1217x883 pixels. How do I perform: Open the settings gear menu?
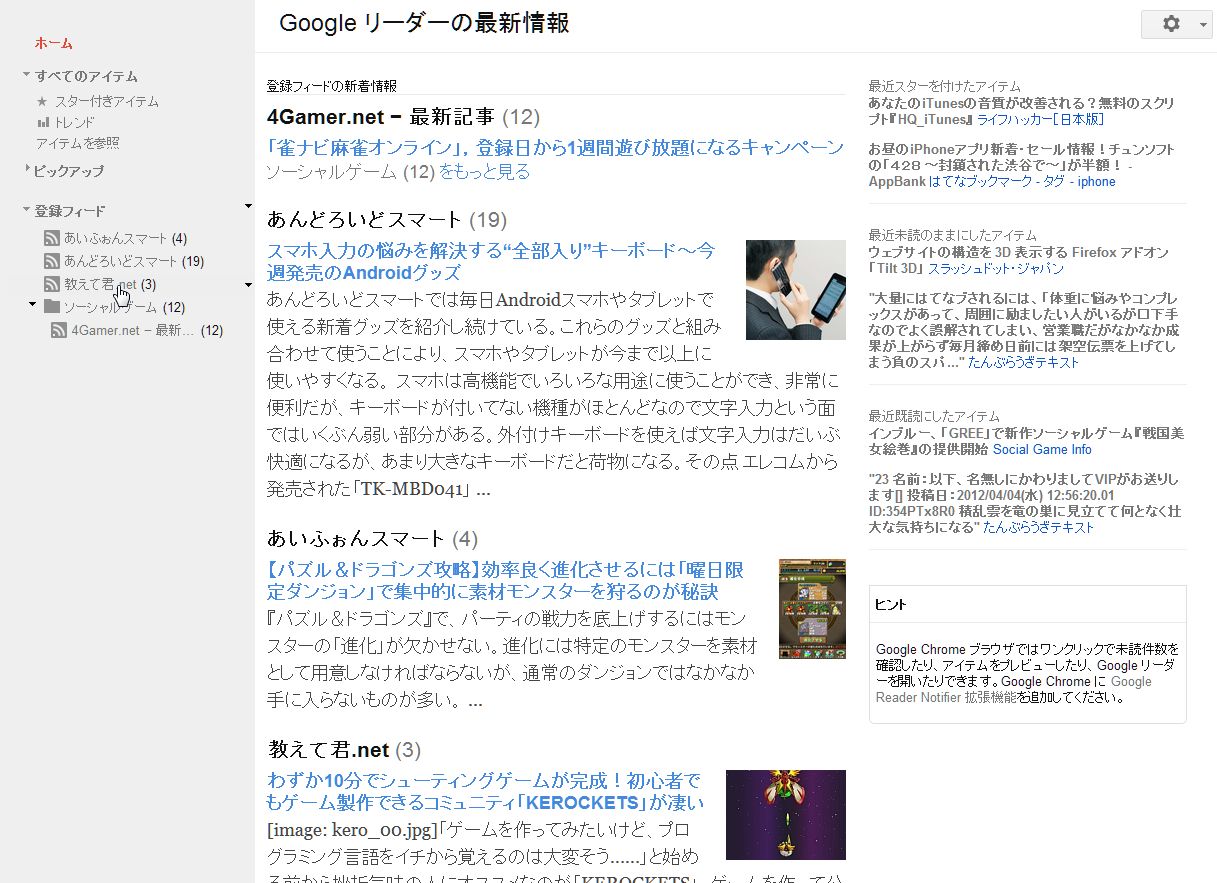1171,24
